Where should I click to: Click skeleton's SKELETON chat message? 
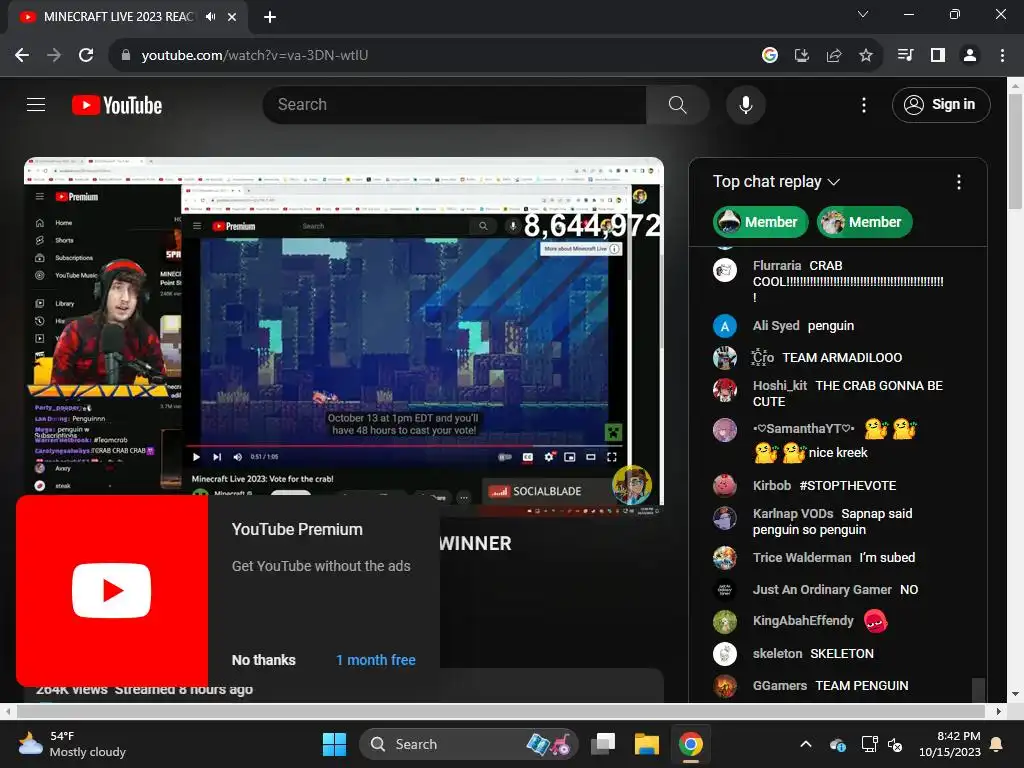[x=841, y=653]
